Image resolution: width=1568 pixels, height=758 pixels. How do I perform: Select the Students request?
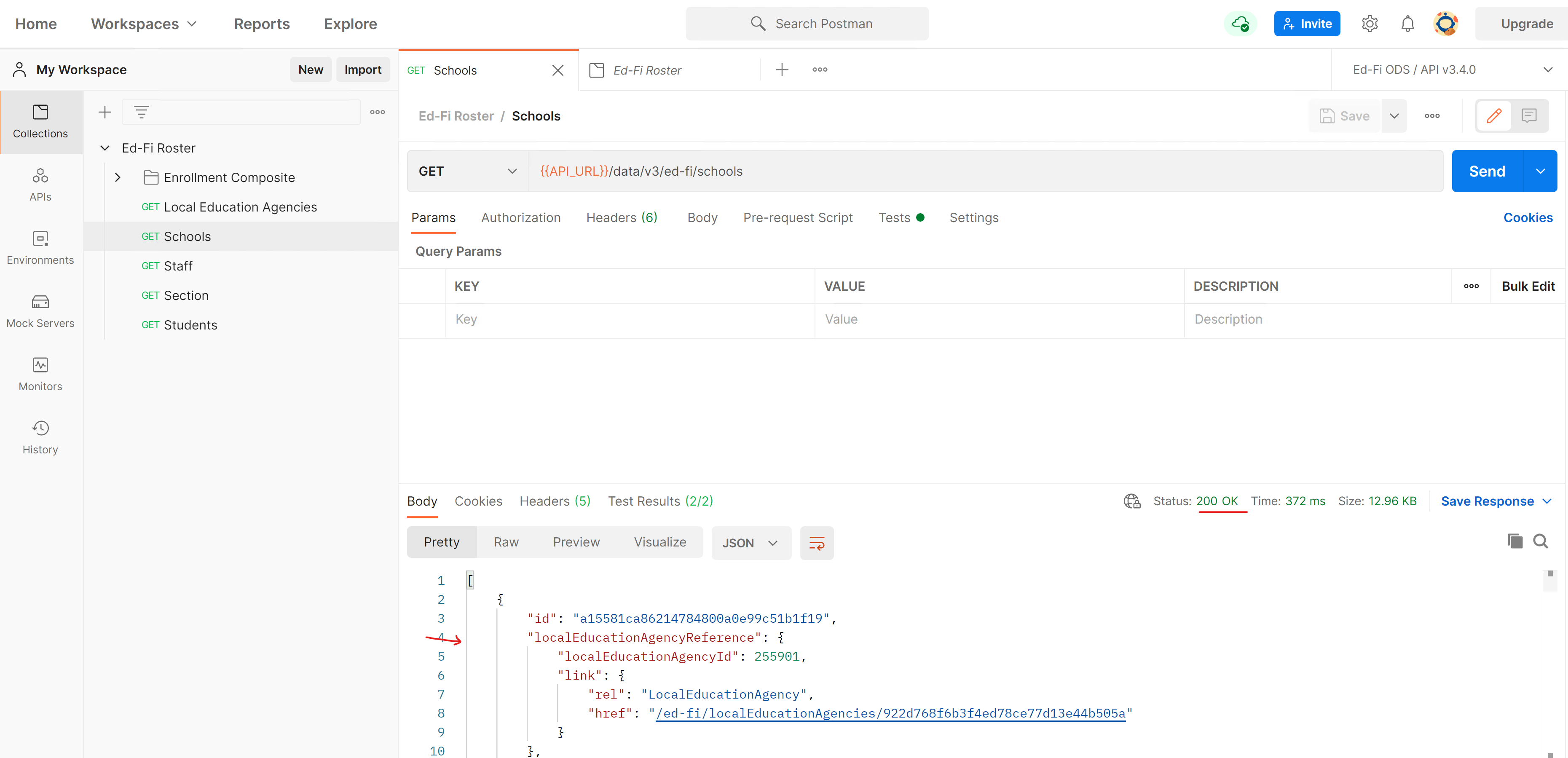(x=241, y=325)
